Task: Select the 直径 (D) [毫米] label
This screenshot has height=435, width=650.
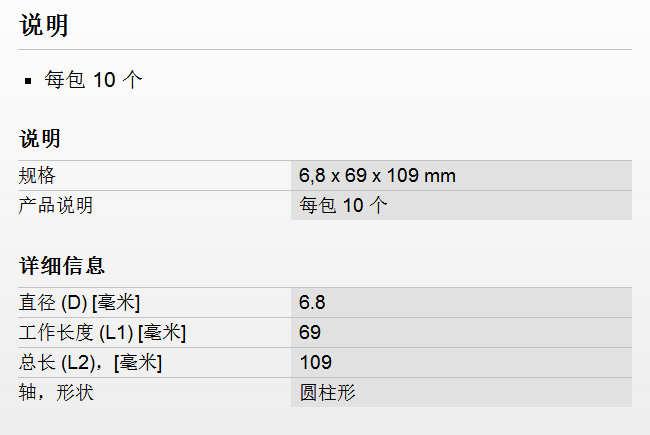Action: pyautogui.click(x=79, y=303)
